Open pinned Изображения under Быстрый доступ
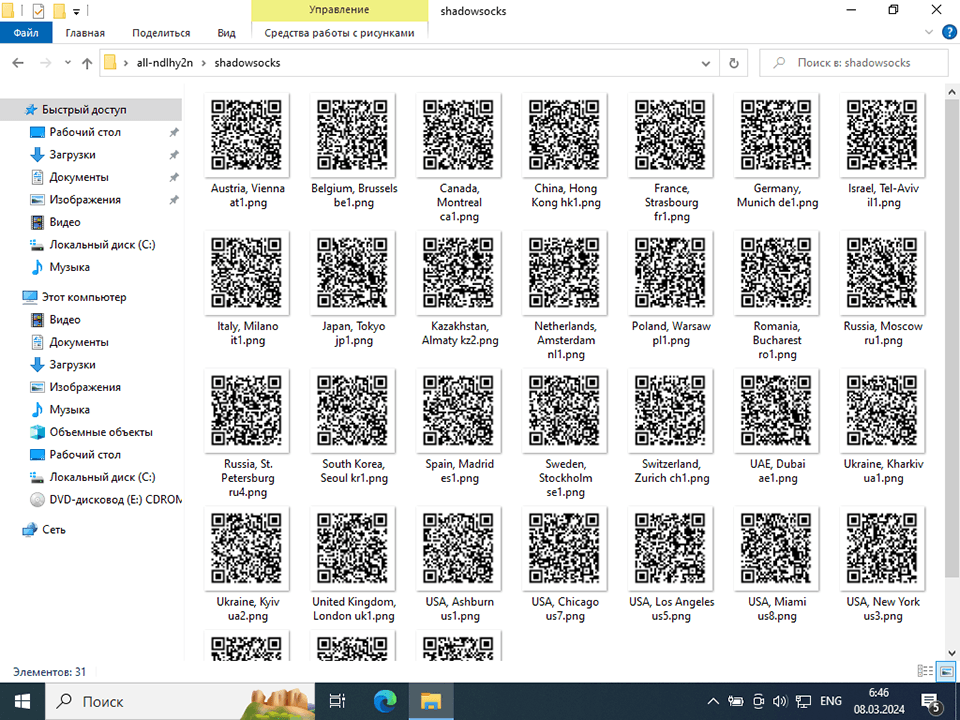The height and width of the screenshot is (720, 960). (x=85, y=200)
